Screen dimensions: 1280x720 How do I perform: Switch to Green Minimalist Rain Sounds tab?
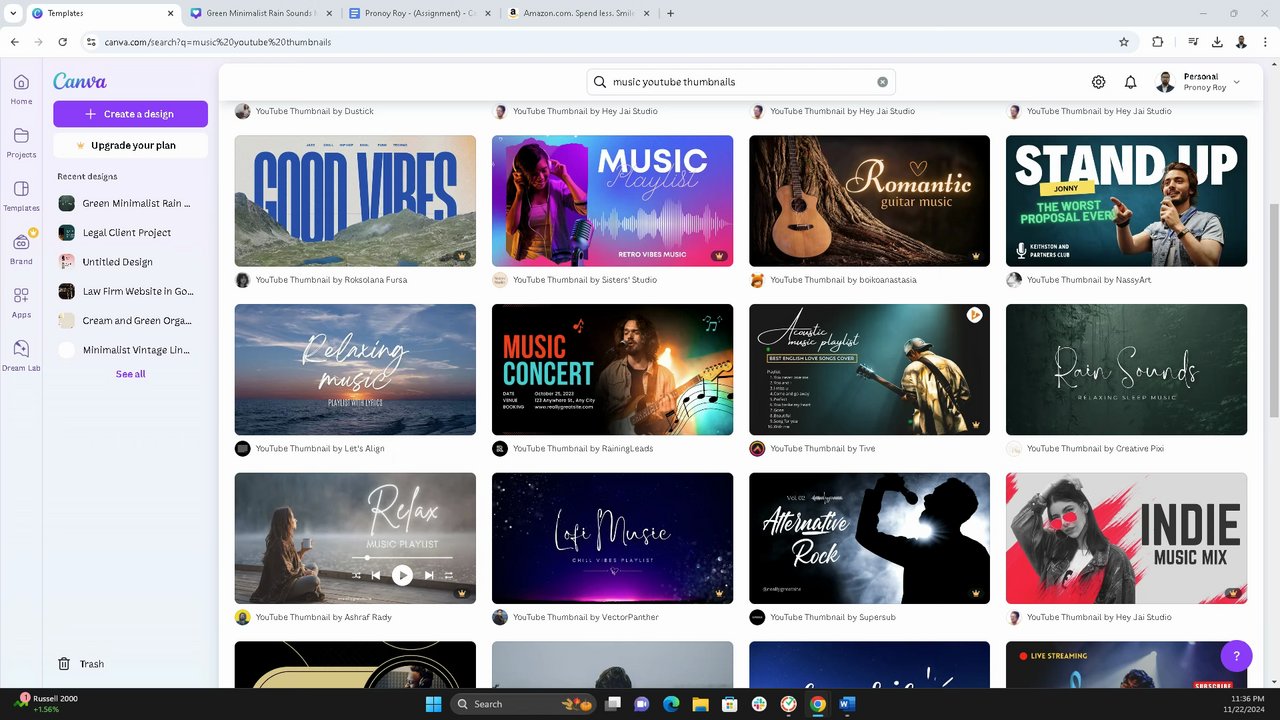(x=261, y=14)
